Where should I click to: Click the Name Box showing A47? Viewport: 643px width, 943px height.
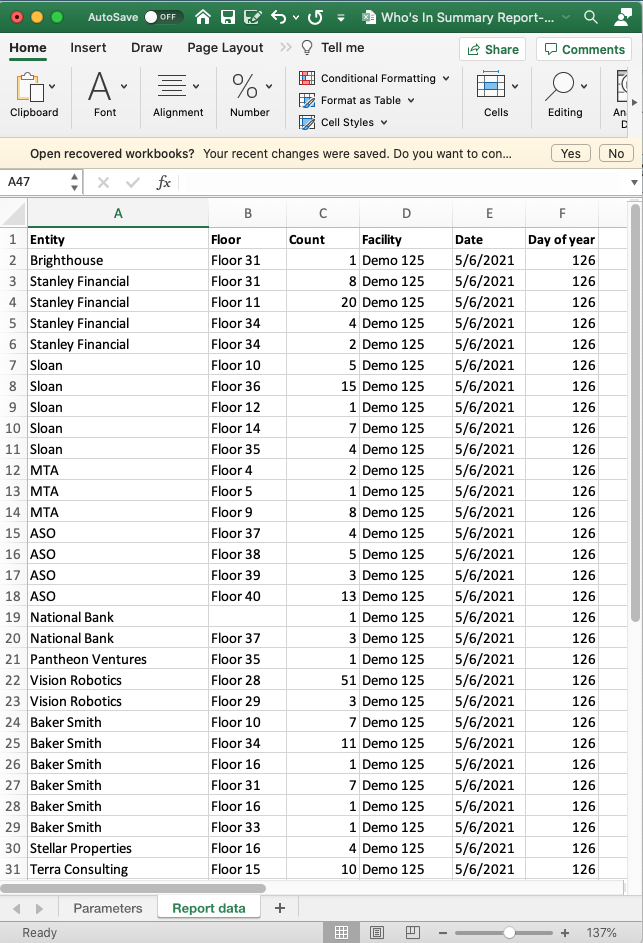pos(35,182)
